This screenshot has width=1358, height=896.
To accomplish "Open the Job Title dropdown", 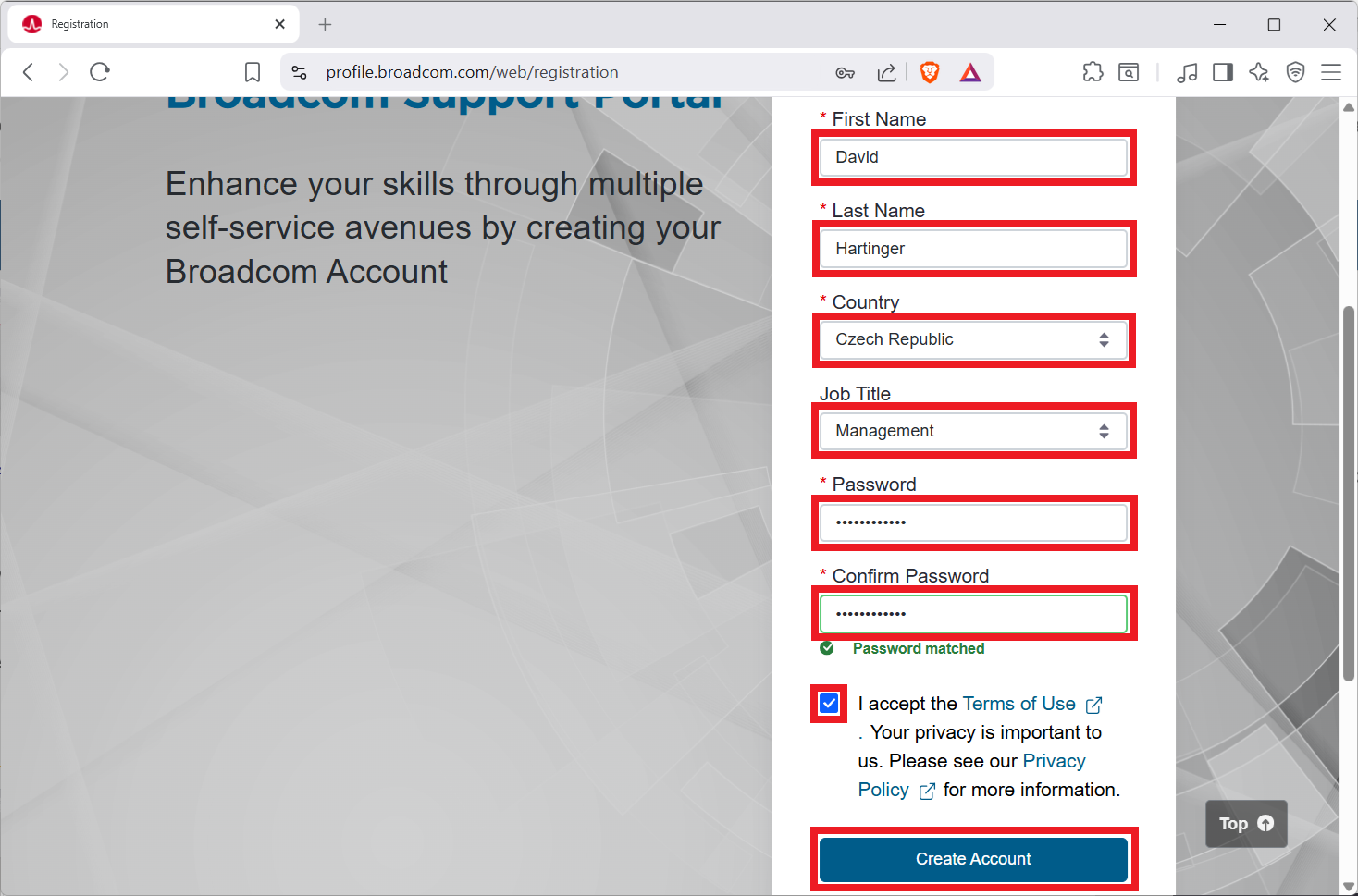I will click(972, 431).
